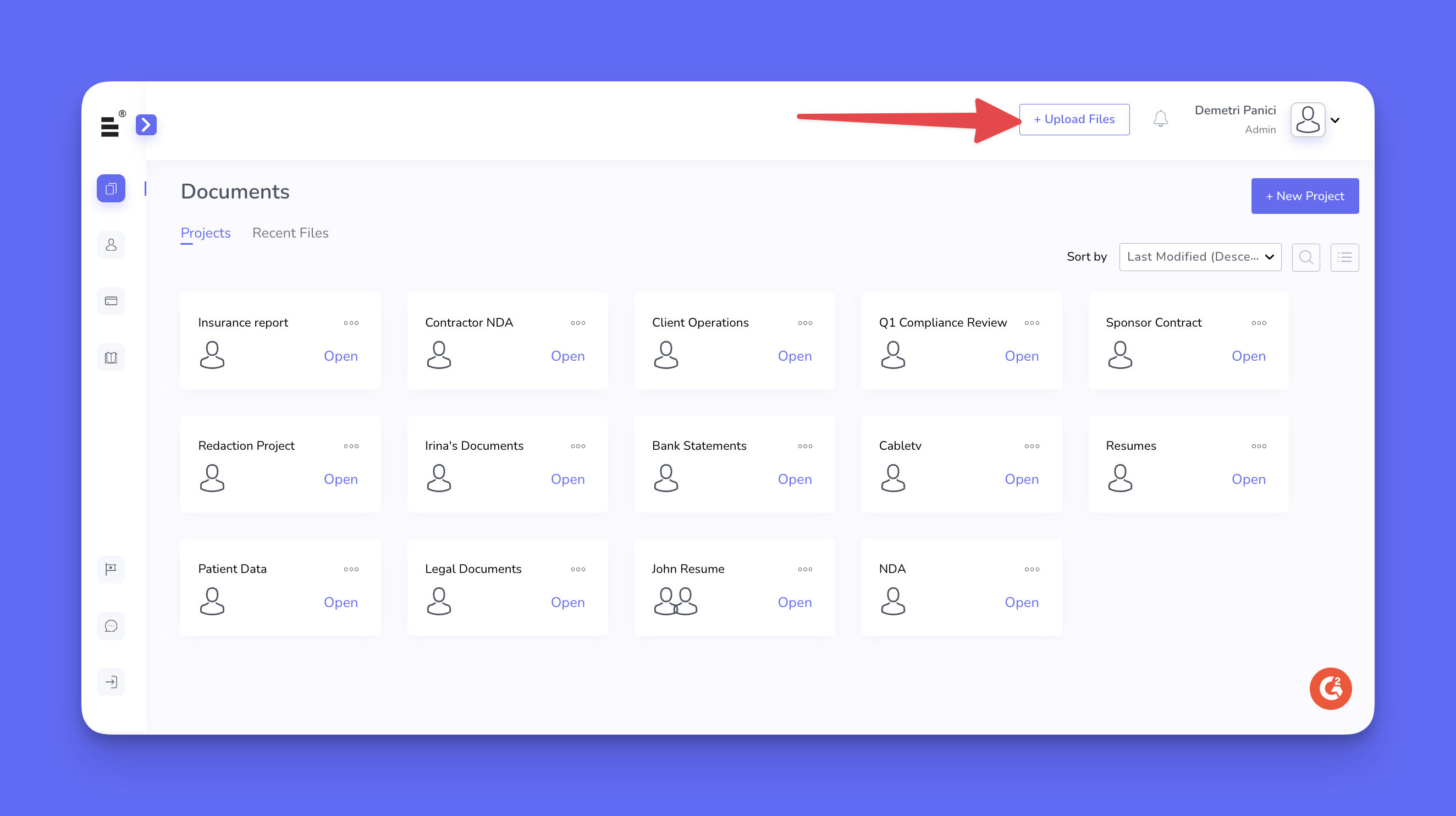This screenshot has width=1456, height=816.
Task: Click the notification bell icon
Action: click(1160, 119)
